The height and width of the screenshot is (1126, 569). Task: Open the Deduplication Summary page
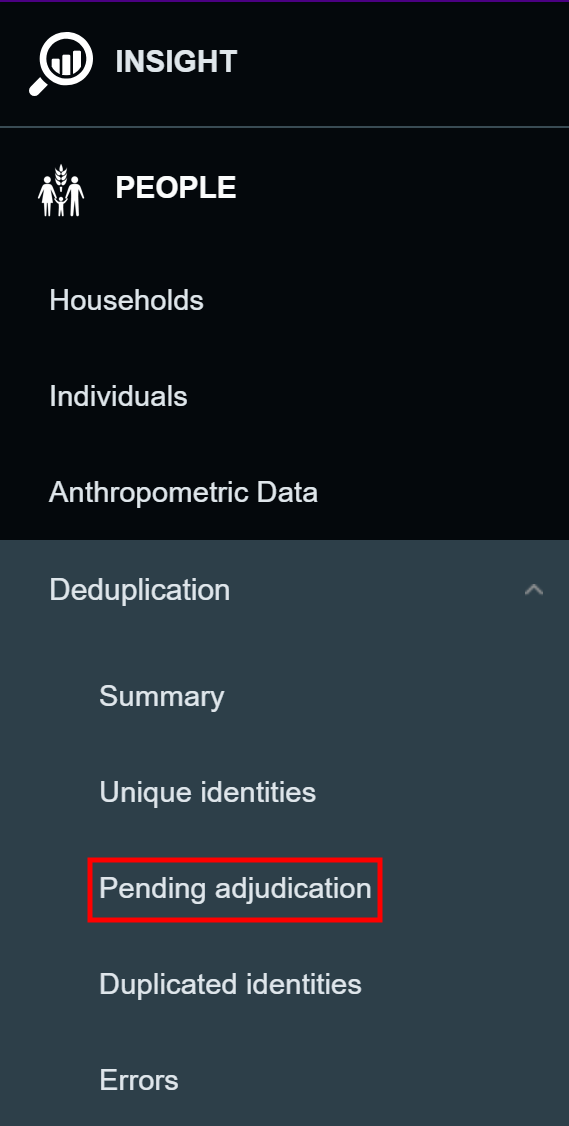[x=162, y=697]
